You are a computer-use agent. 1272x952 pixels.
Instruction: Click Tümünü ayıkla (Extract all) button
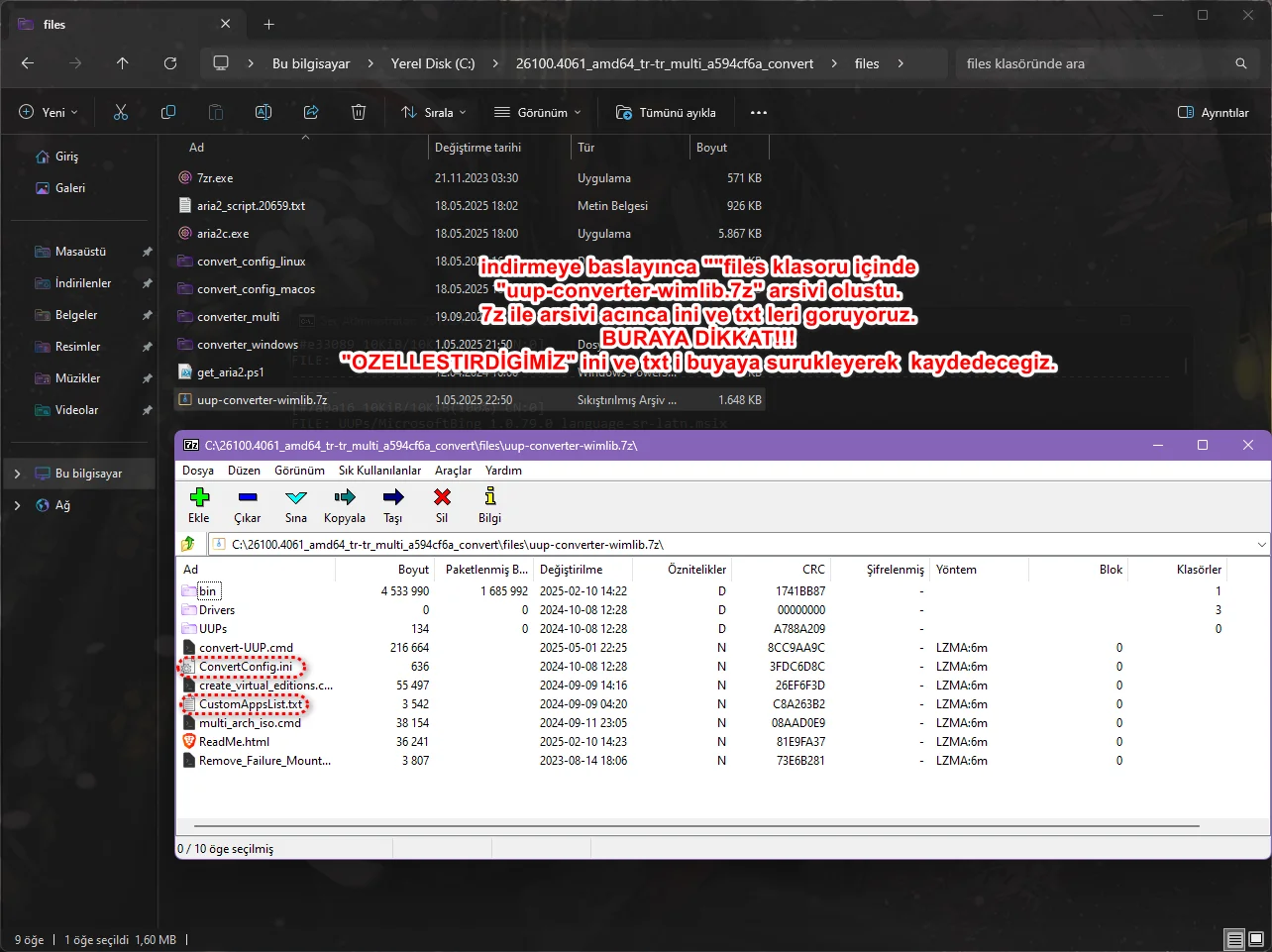click(x=666, y=112)
